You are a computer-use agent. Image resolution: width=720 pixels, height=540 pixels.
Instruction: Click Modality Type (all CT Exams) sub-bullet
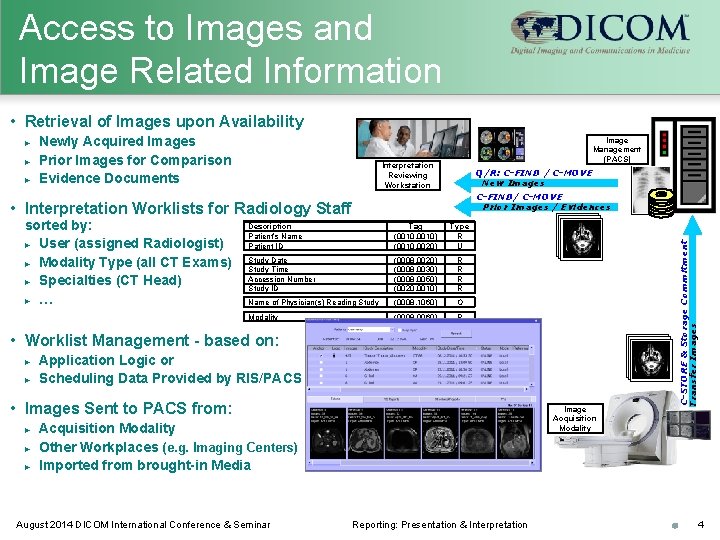(x=135, y=262)
